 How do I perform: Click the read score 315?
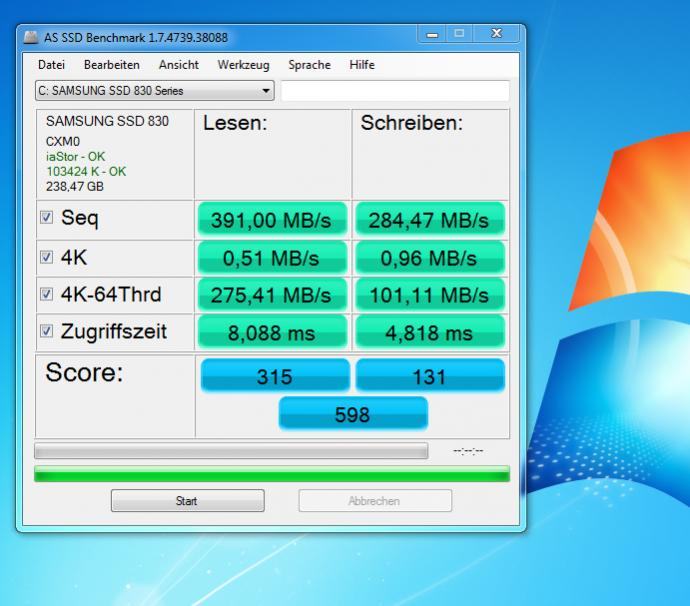pyautogui.click(x=275, y=376)
